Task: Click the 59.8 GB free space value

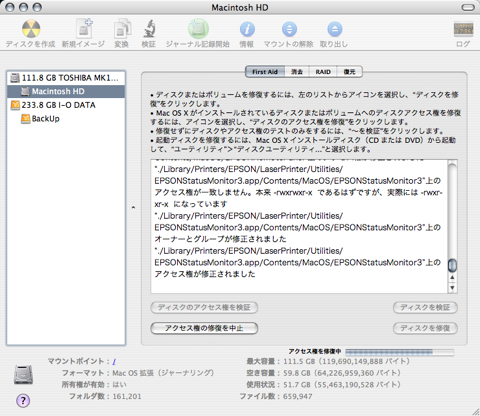Action: (x=342, y=373)
